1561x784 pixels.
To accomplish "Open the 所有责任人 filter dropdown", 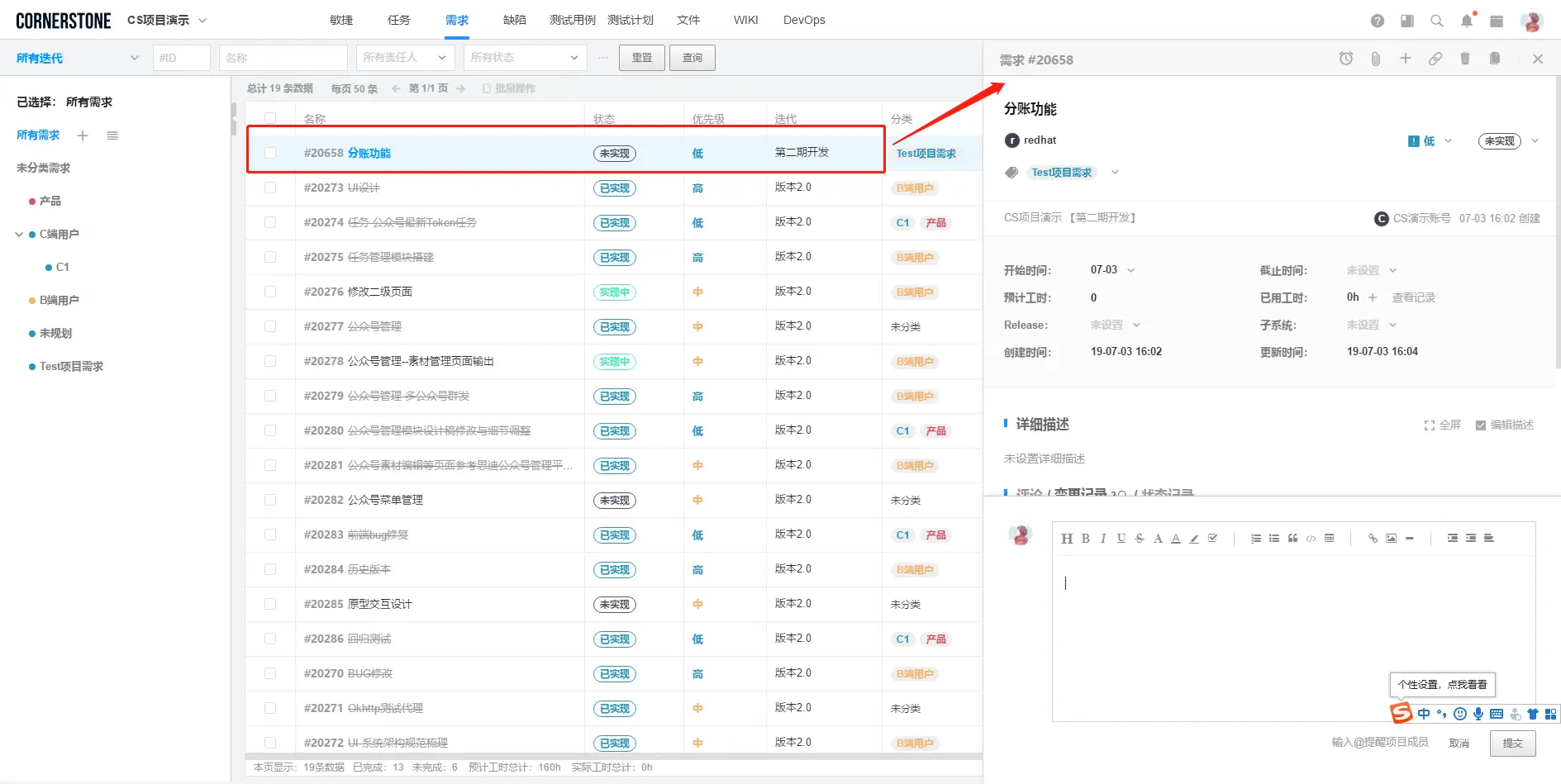I will (405, 57).
